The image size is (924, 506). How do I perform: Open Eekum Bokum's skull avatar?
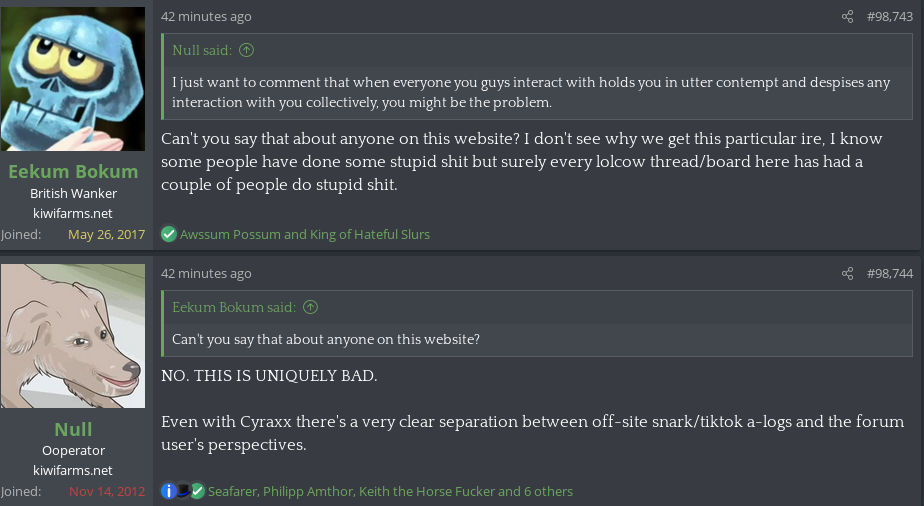click(73, 79)
